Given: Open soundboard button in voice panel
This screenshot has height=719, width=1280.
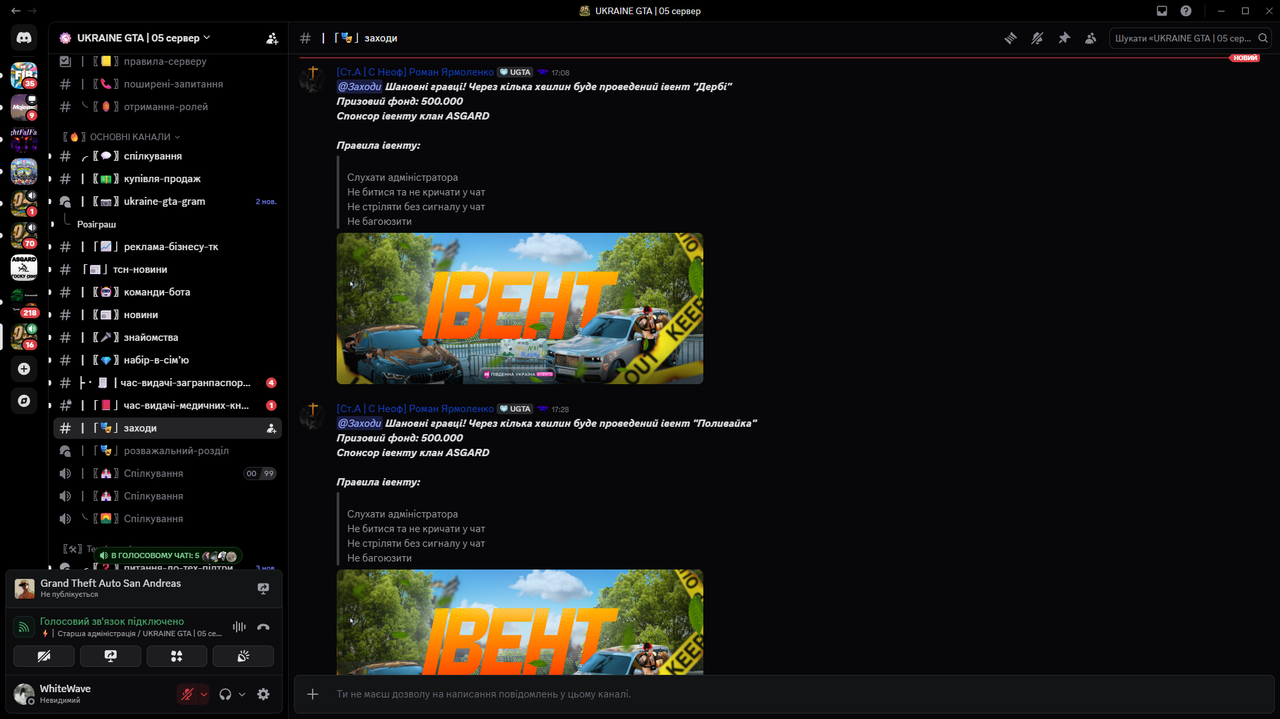Looking at the screenshot, I should click(x=243, y=656).
